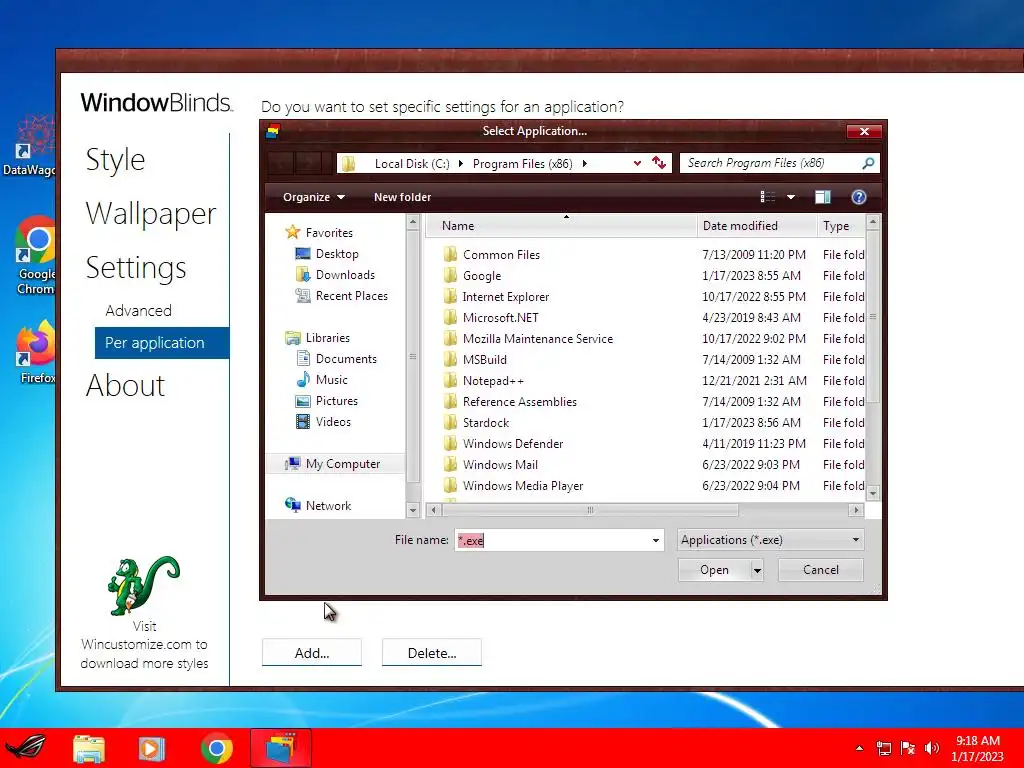This screenshot has width=1024, height=768.
Task: Select My Computer in navigation pane
Action: coord(342,464)
